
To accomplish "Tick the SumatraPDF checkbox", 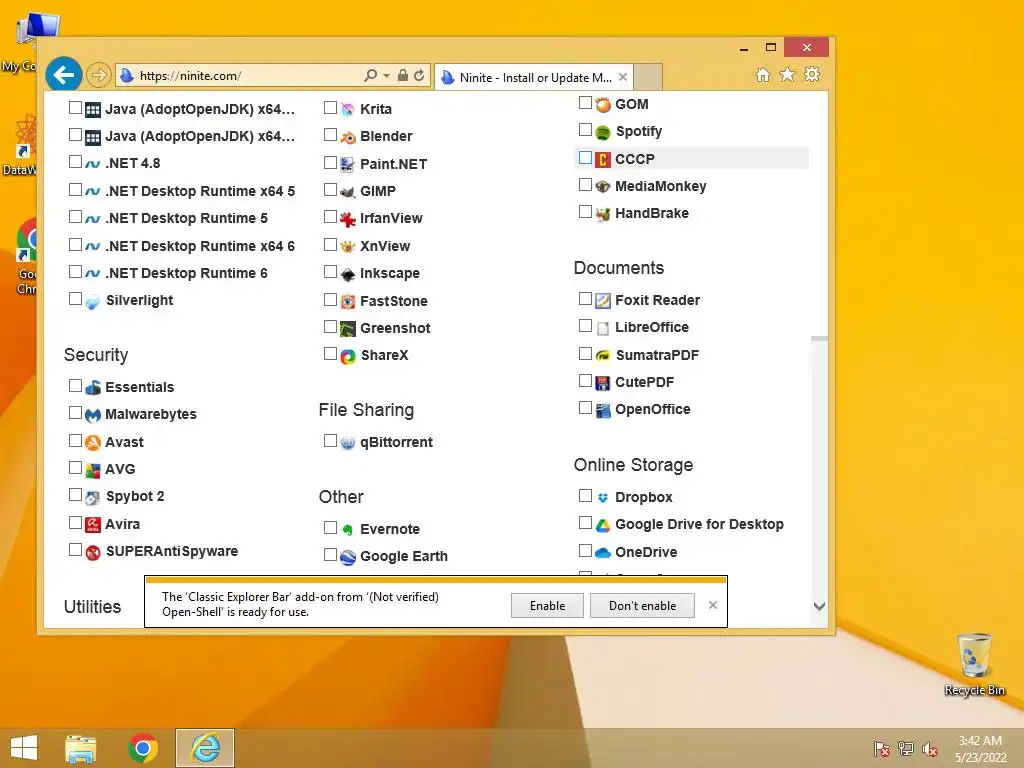I will tap(585, 354).
